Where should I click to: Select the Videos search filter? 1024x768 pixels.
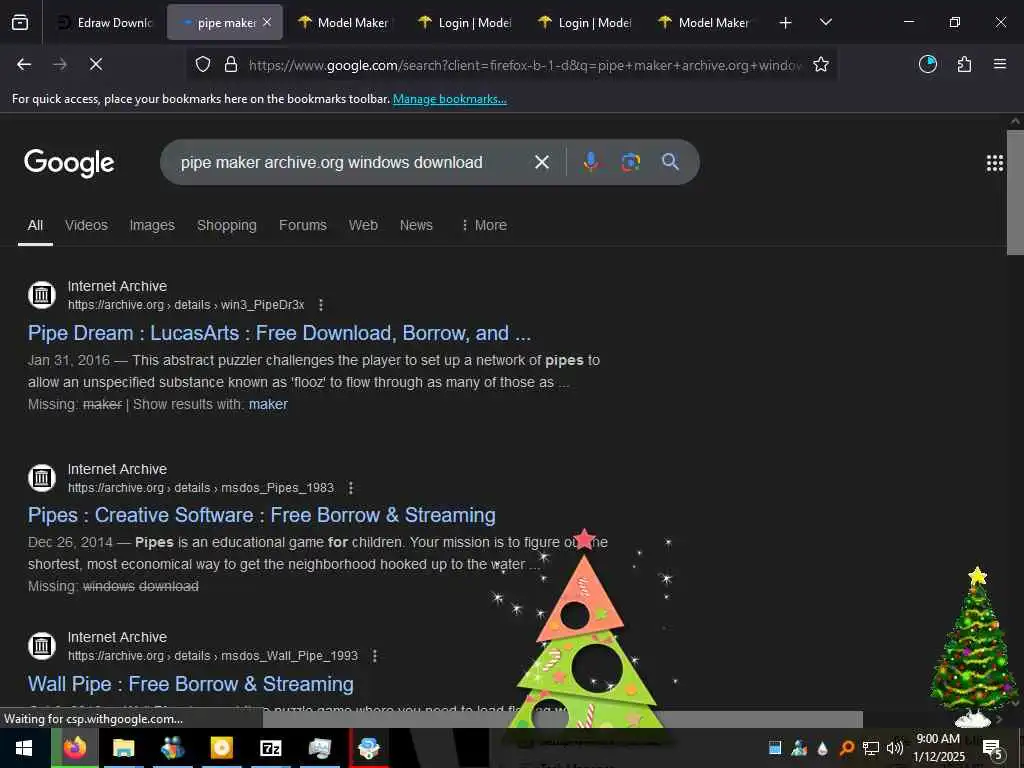click(86, 225)
